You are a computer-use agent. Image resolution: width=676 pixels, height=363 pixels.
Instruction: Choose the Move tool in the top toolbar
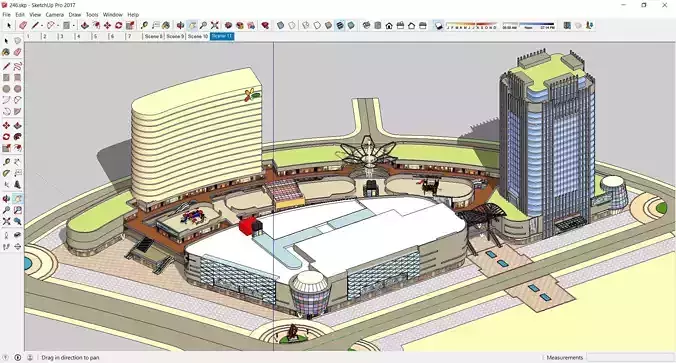tap(107, 25)
